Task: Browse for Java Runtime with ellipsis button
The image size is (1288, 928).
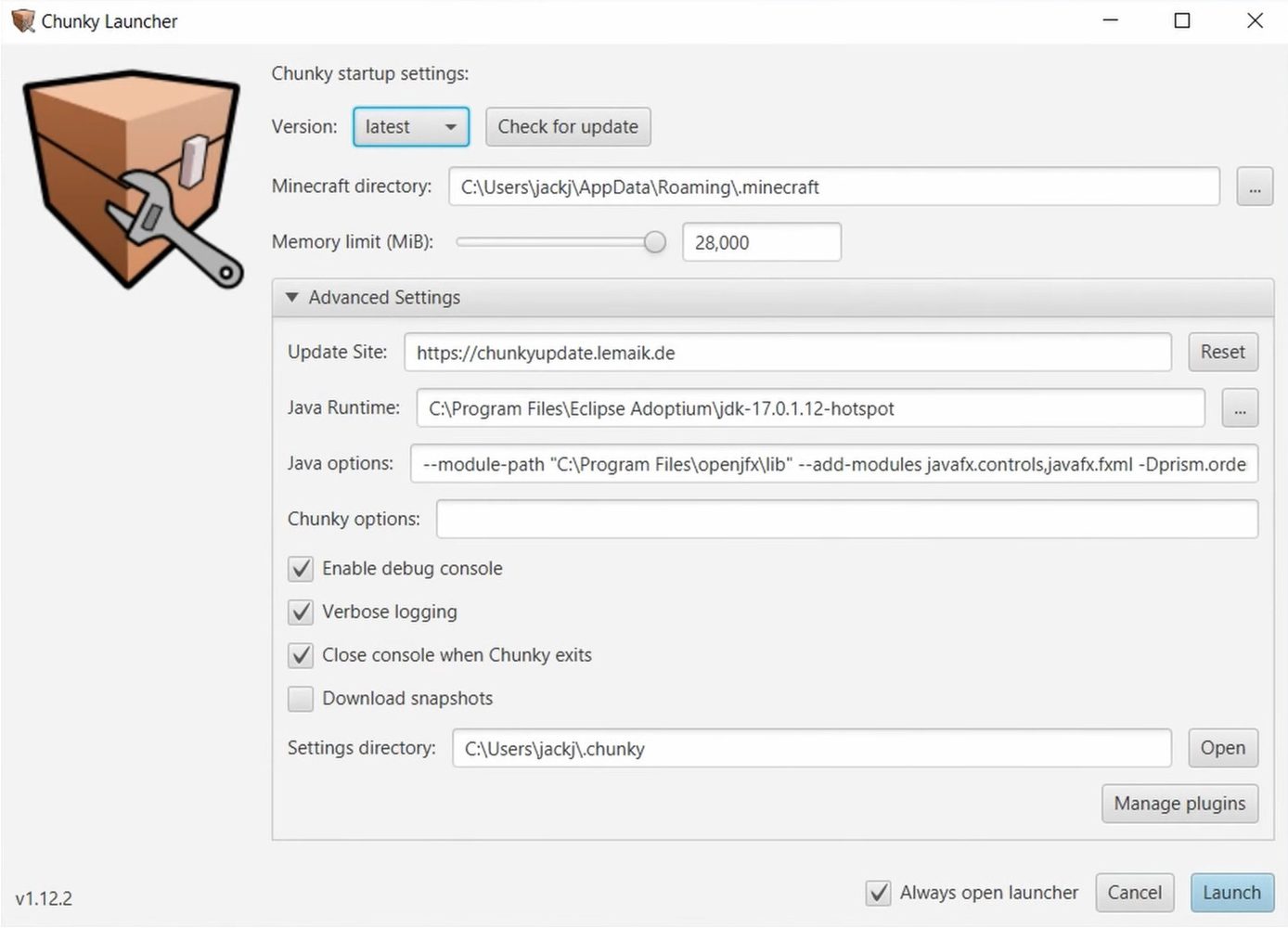Action: [x=1240, y=408]
